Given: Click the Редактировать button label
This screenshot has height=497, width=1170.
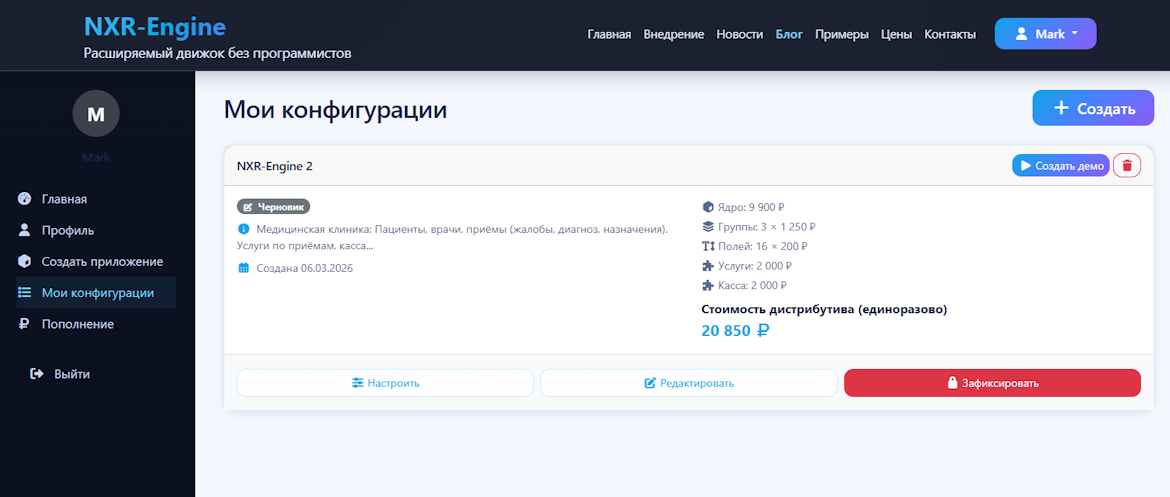Looking at the screenshot, I should (x=697, y=383).
